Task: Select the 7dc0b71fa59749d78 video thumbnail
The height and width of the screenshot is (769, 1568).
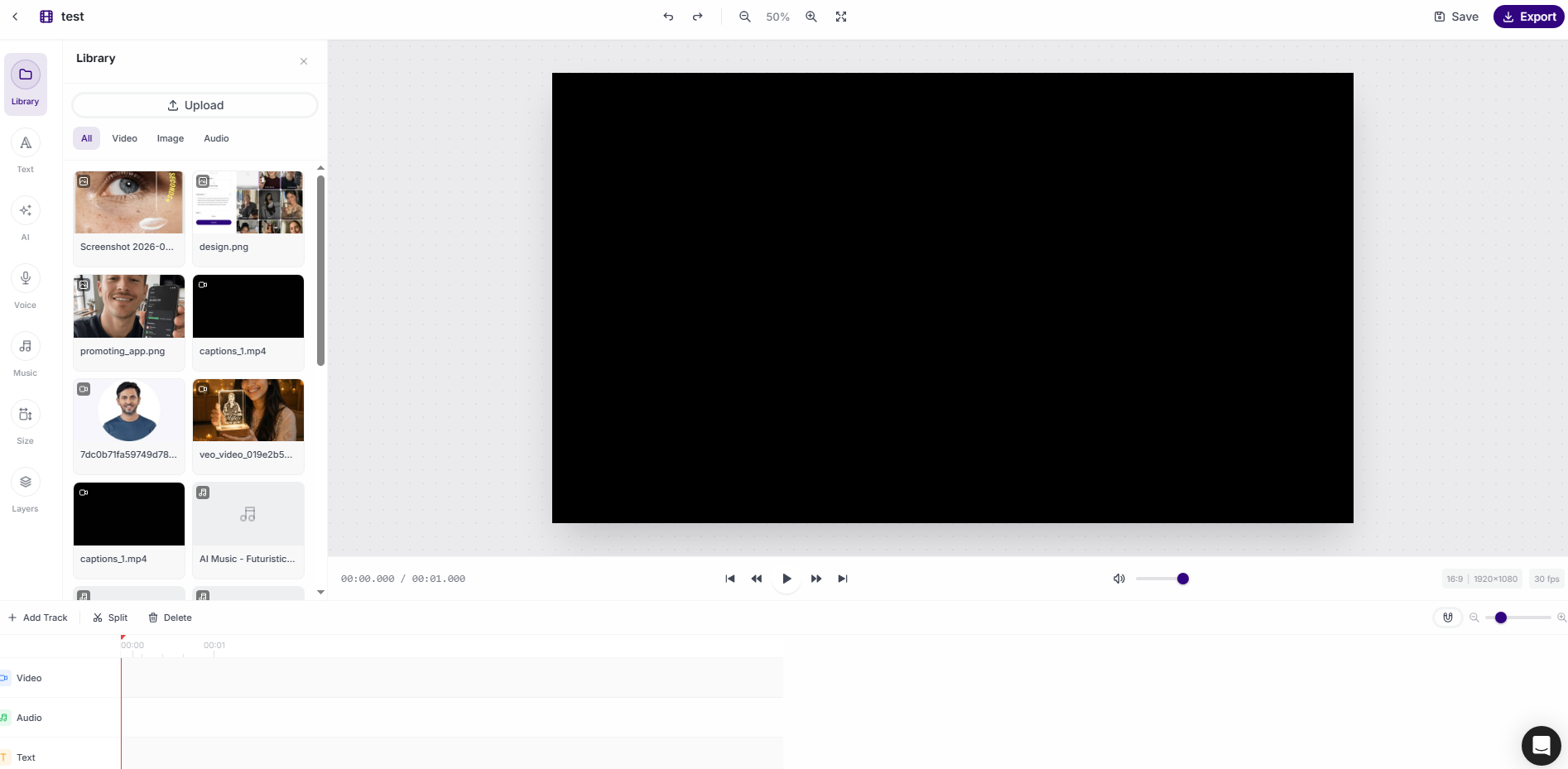Action: pos(129,411)
